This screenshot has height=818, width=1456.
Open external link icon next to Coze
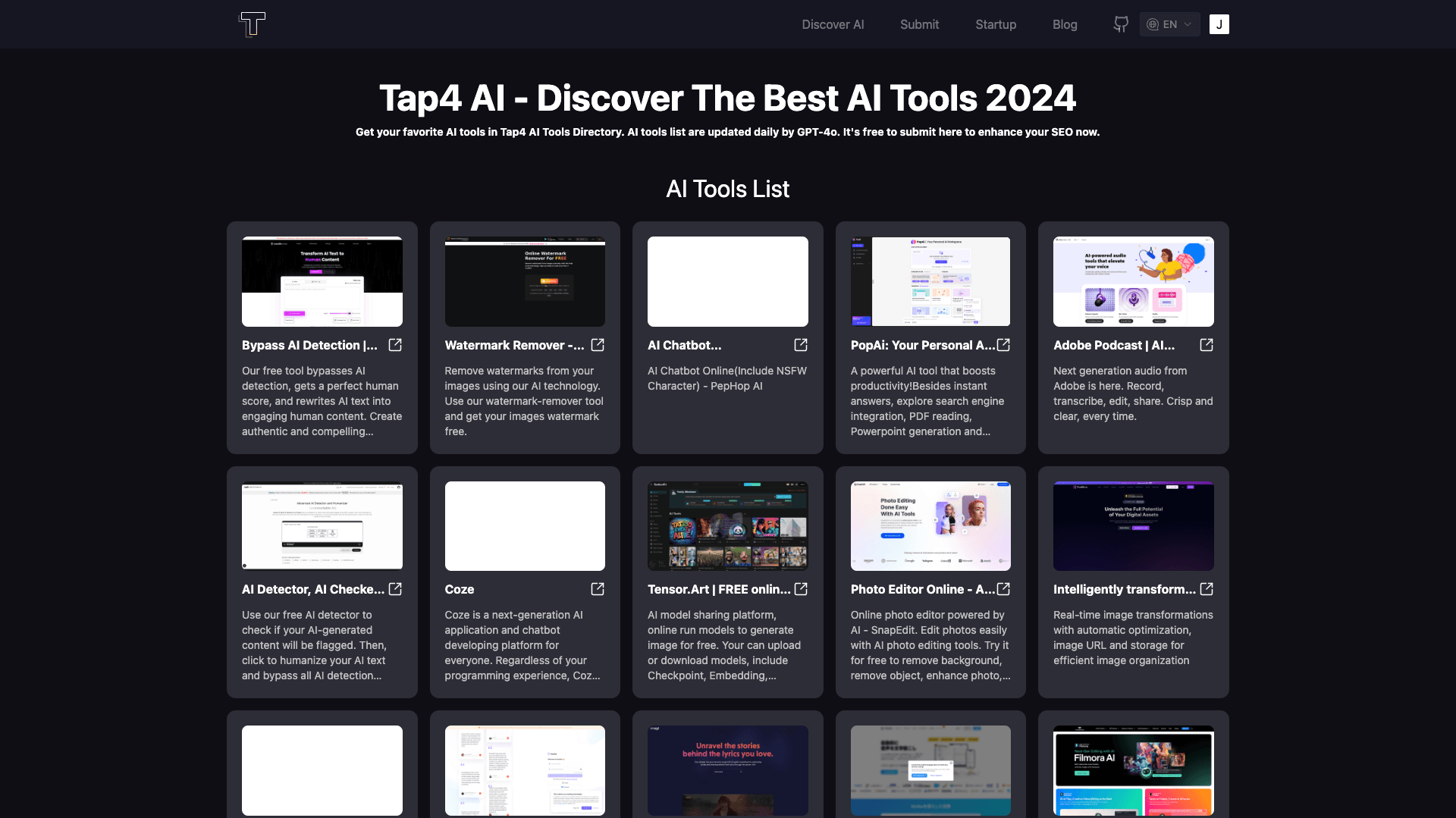point(598,589)
